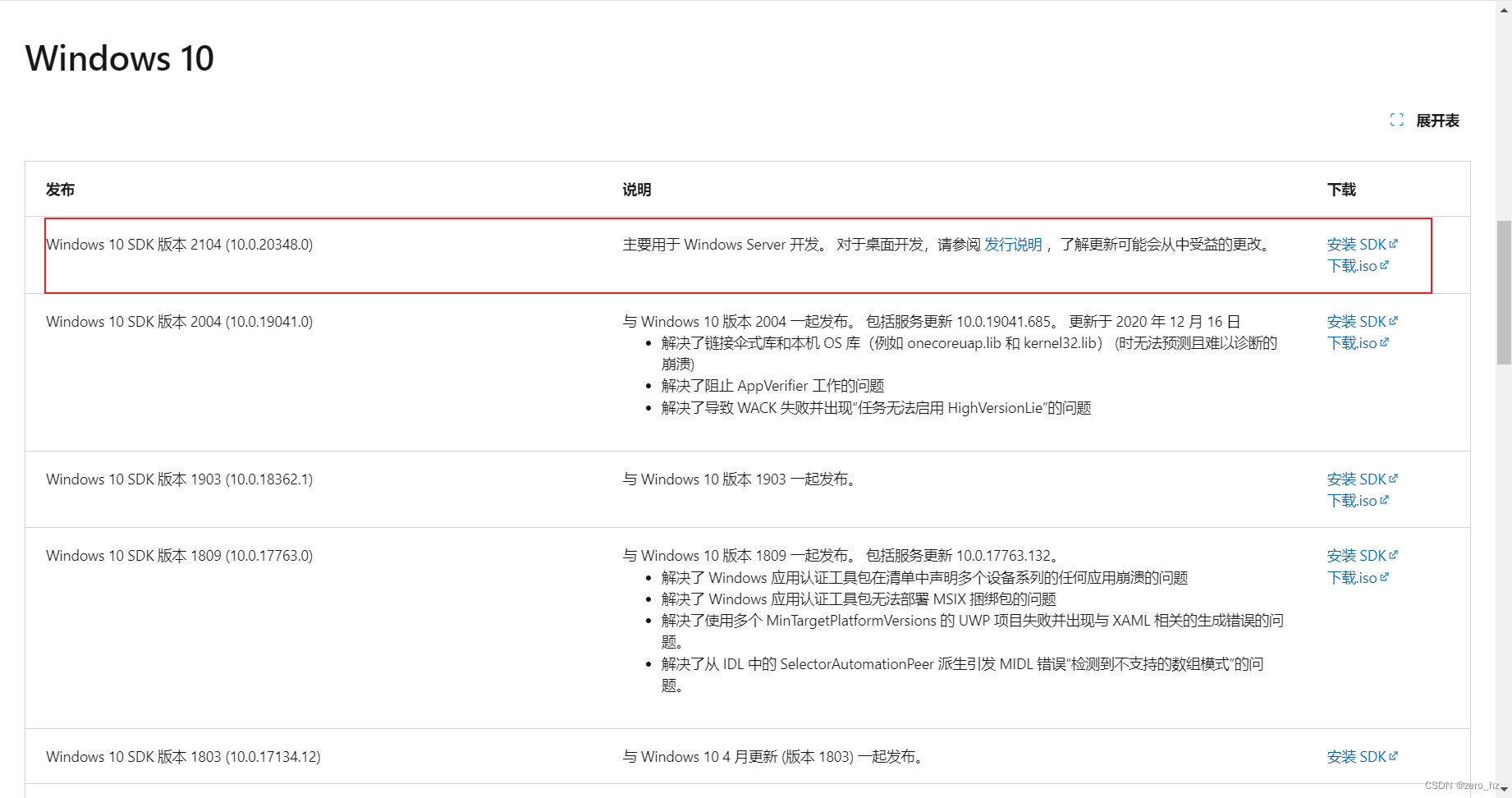Click external-link icon beside 1809 下载.iso

pyautogui.click(x=1384, y=576)
